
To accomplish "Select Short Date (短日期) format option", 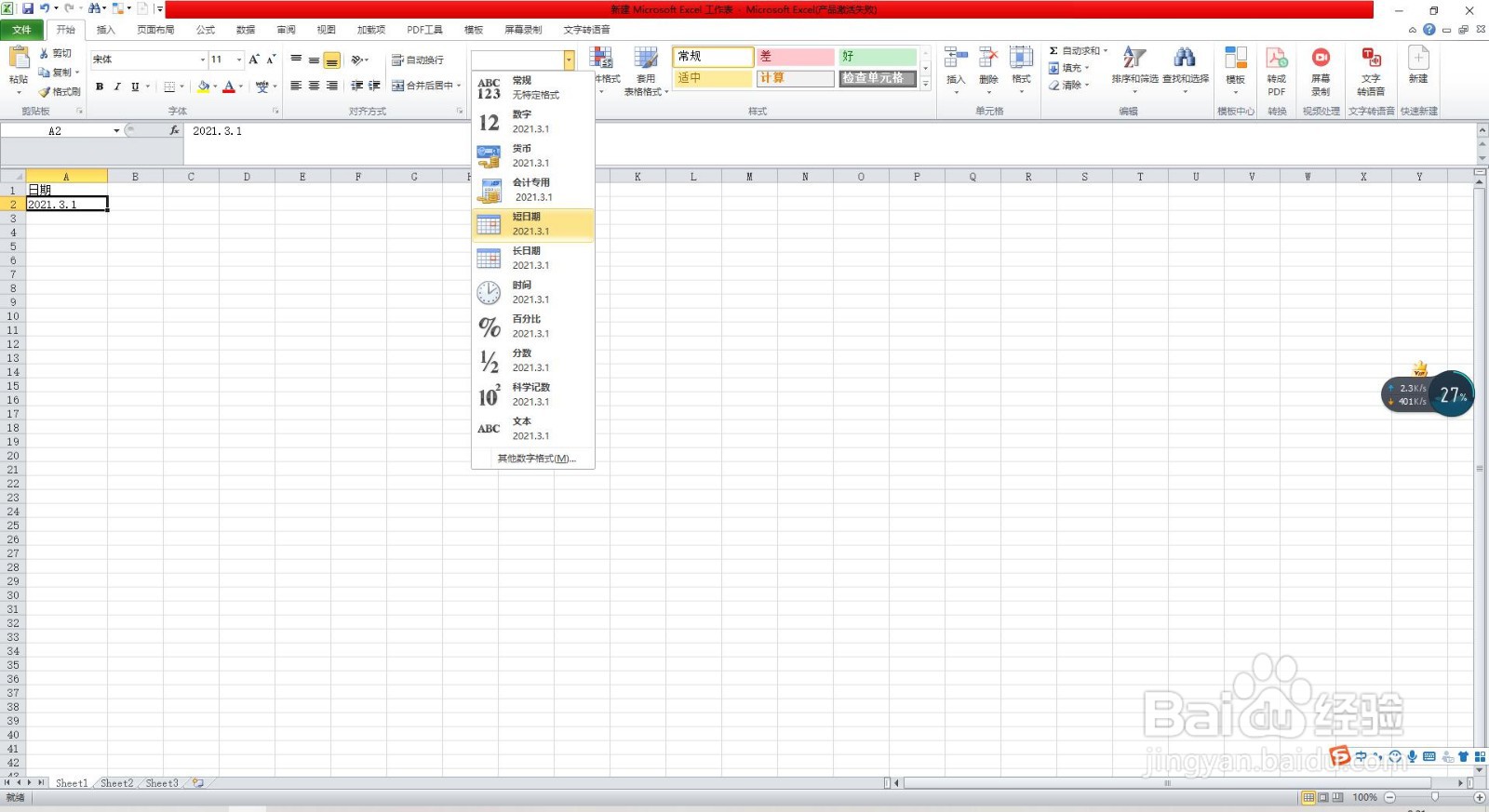I will (532, 224).
